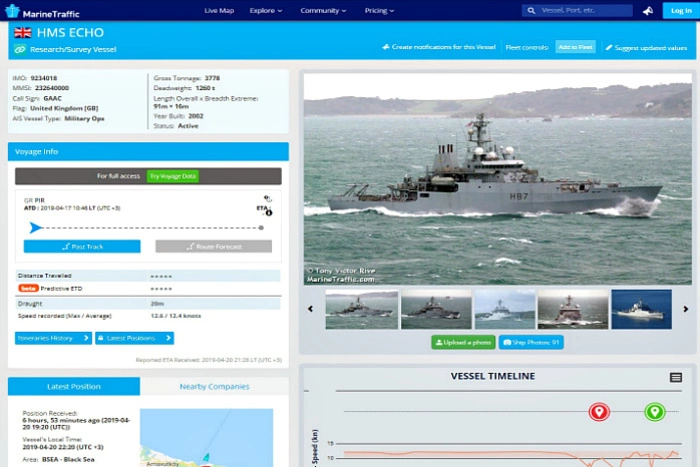Select the fifth blue-sea photo thumbnail
This screenshot has height=467, width=700.
click(x=642, y=309)
